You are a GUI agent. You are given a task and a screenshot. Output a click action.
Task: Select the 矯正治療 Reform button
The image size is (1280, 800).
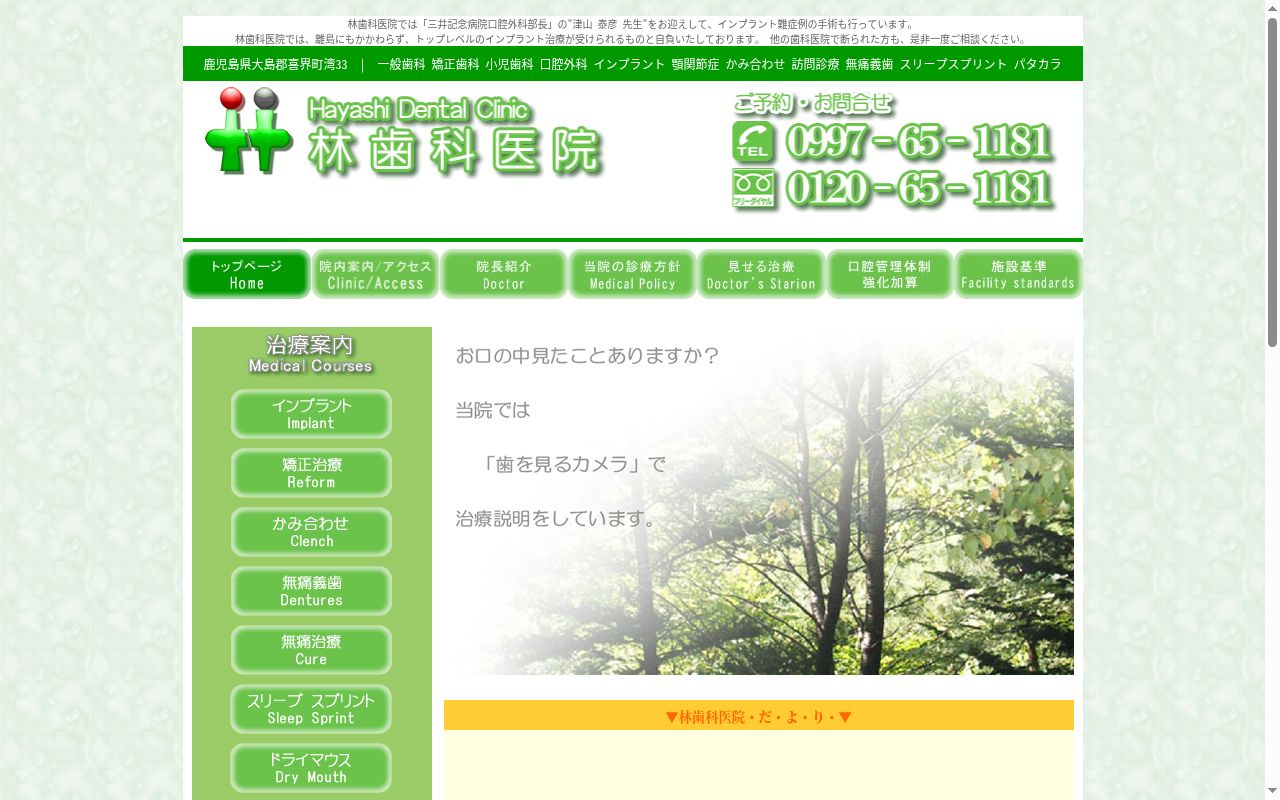pyautogui.click(x=311, y=473)
